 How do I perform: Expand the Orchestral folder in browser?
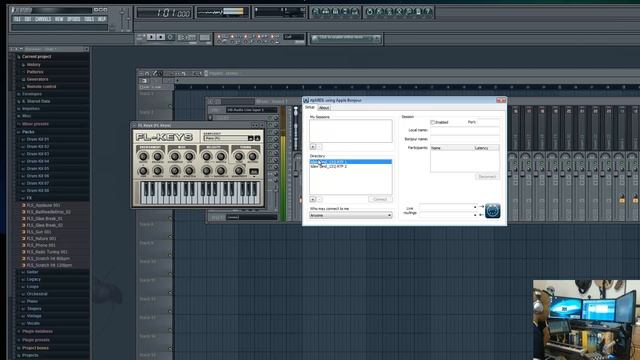pyautogui.click(x=37, y=294)
